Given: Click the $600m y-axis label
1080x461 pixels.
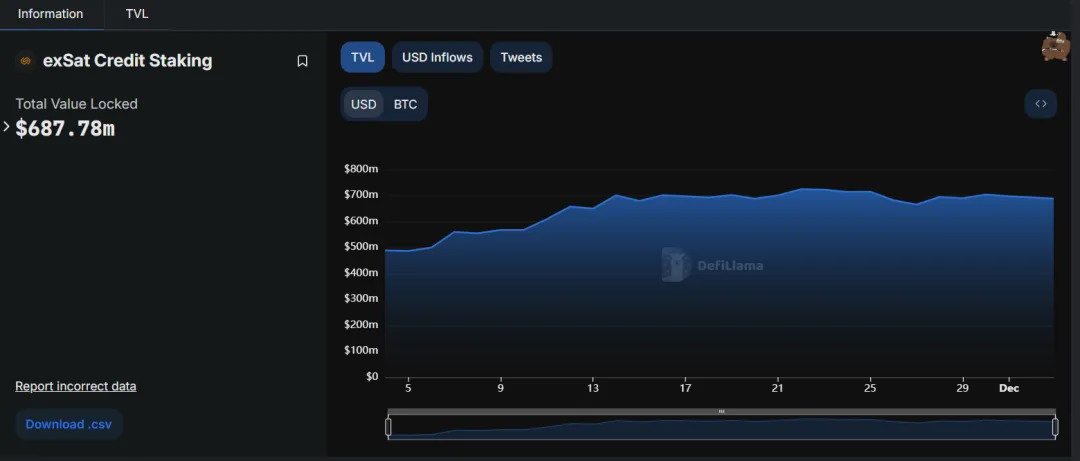Looking at the screenshot, I should click(361, 221).
